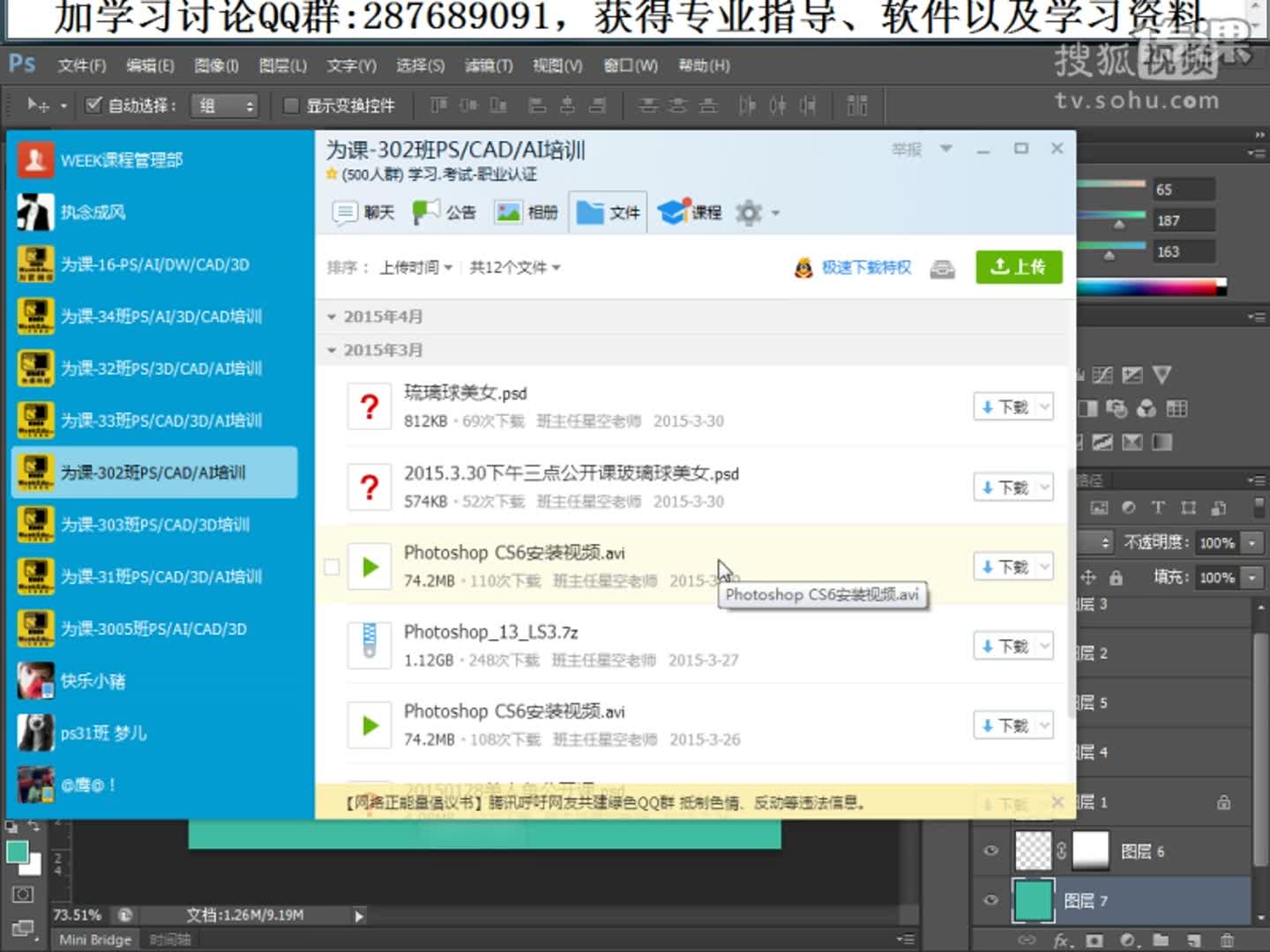Viewport: 1270px width, 952px height.
Task: Click the color spectrum ramp in Color panel
Action: [1152, 287]
